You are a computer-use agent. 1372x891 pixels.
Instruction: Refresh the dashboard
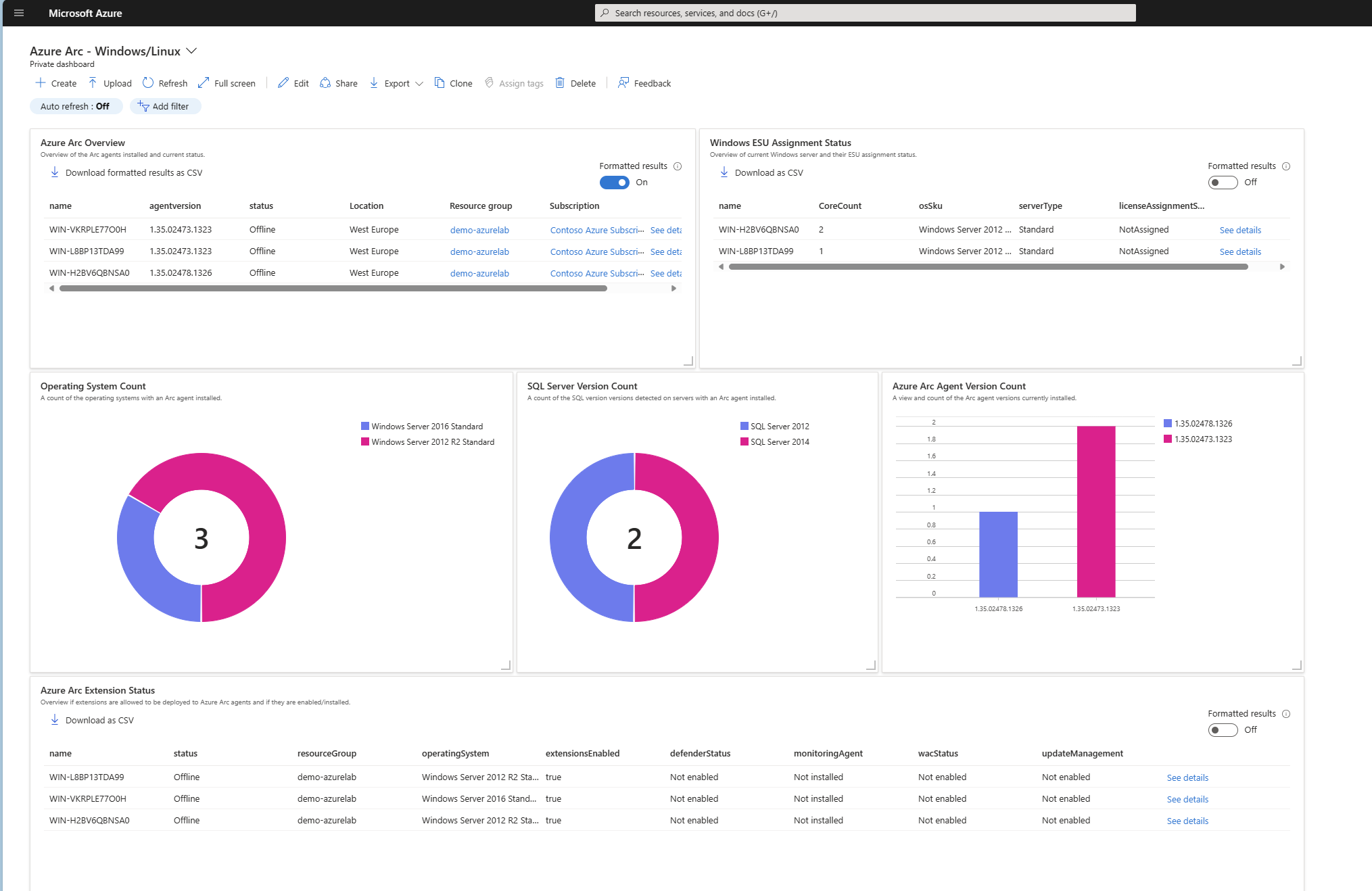[x=164, y=82]
